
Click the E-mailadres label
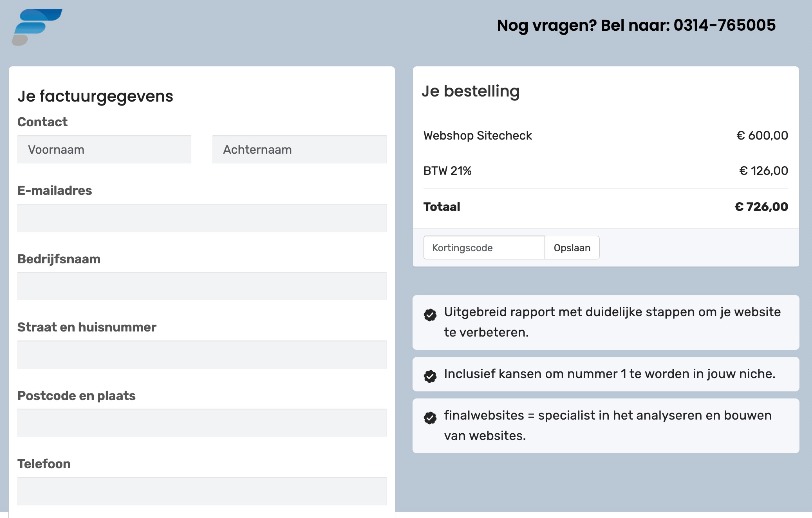55,190
